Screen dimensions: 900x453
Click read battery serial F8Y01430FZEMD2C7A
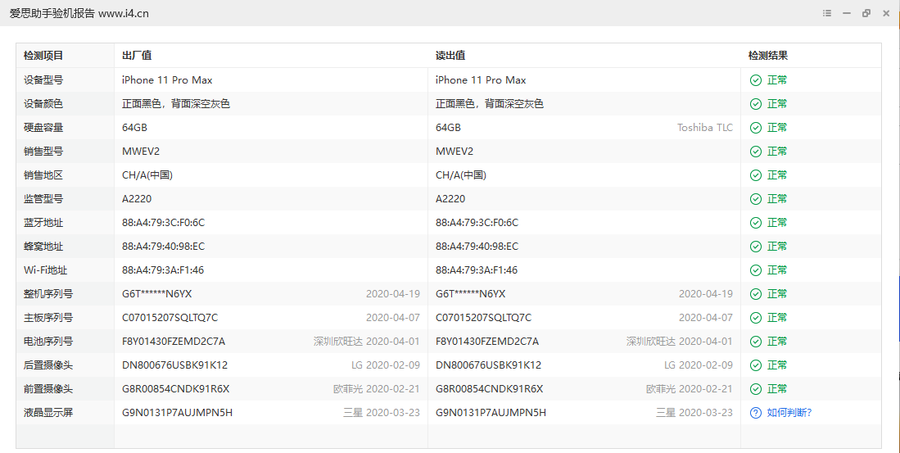pyautogui.click(x=487, y=342)
